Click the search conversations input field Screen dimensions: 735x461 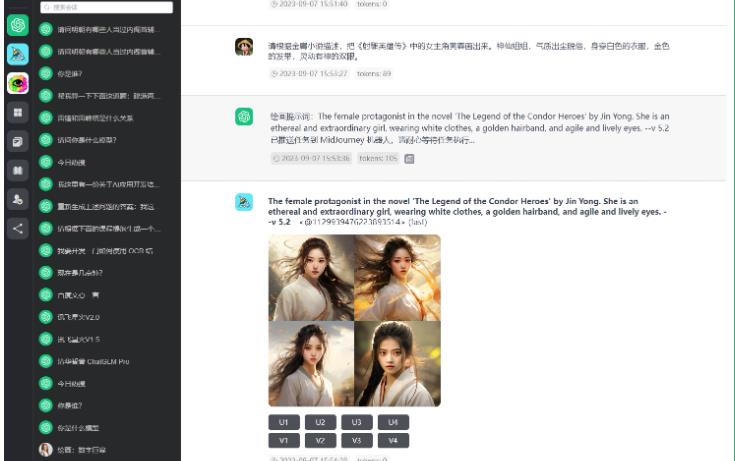(106, 7)
